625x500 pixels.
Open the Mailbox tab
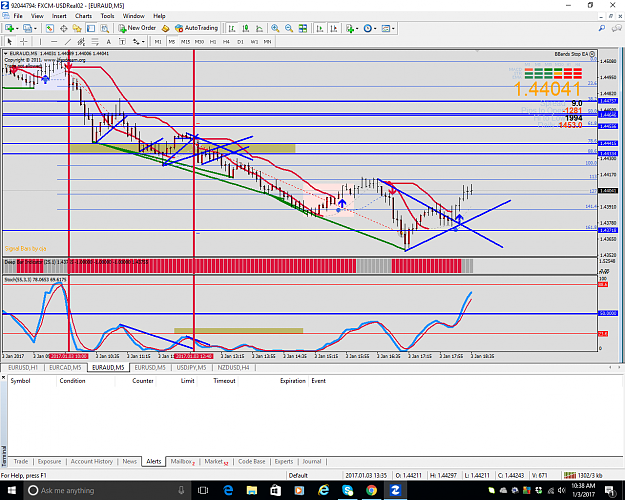click(183, 461)
